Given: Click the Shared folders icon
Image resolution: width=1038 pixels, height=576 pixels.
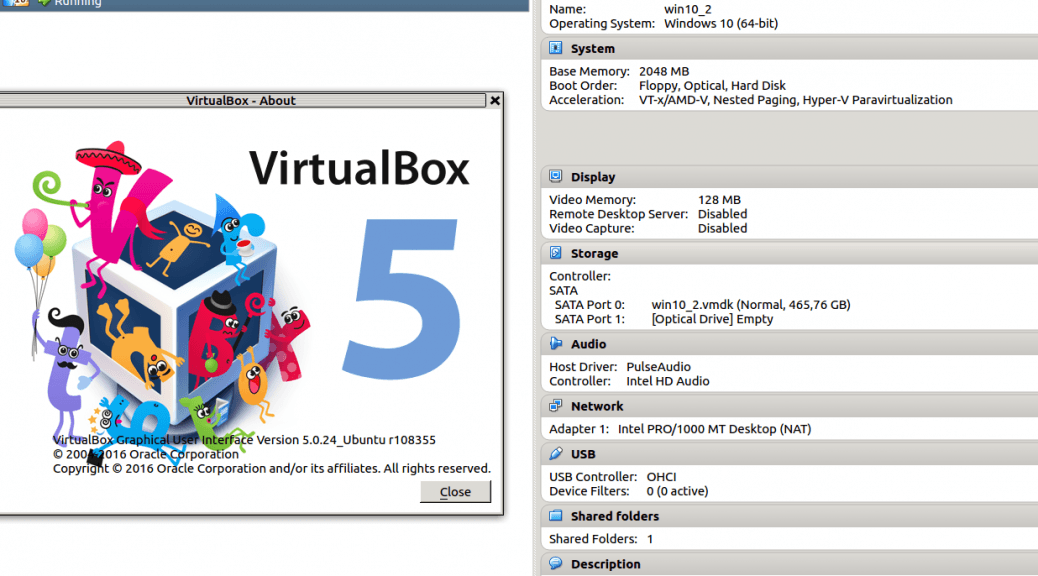Looking at the screenshot, I should [x=555, y=515].
